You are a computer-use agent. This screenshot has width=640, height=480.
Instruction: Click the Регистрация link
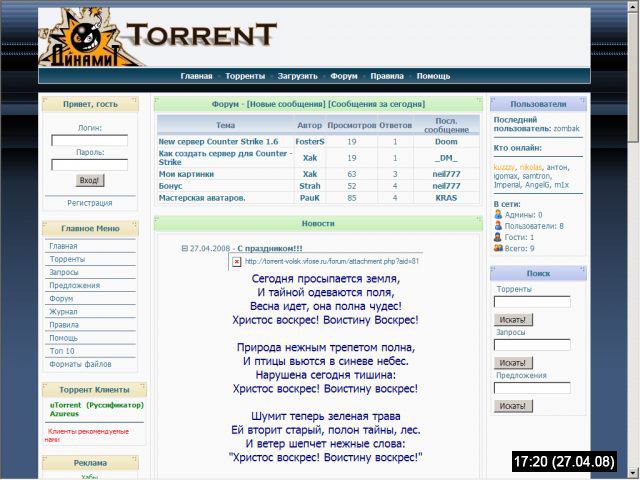[x=90, y=203]
